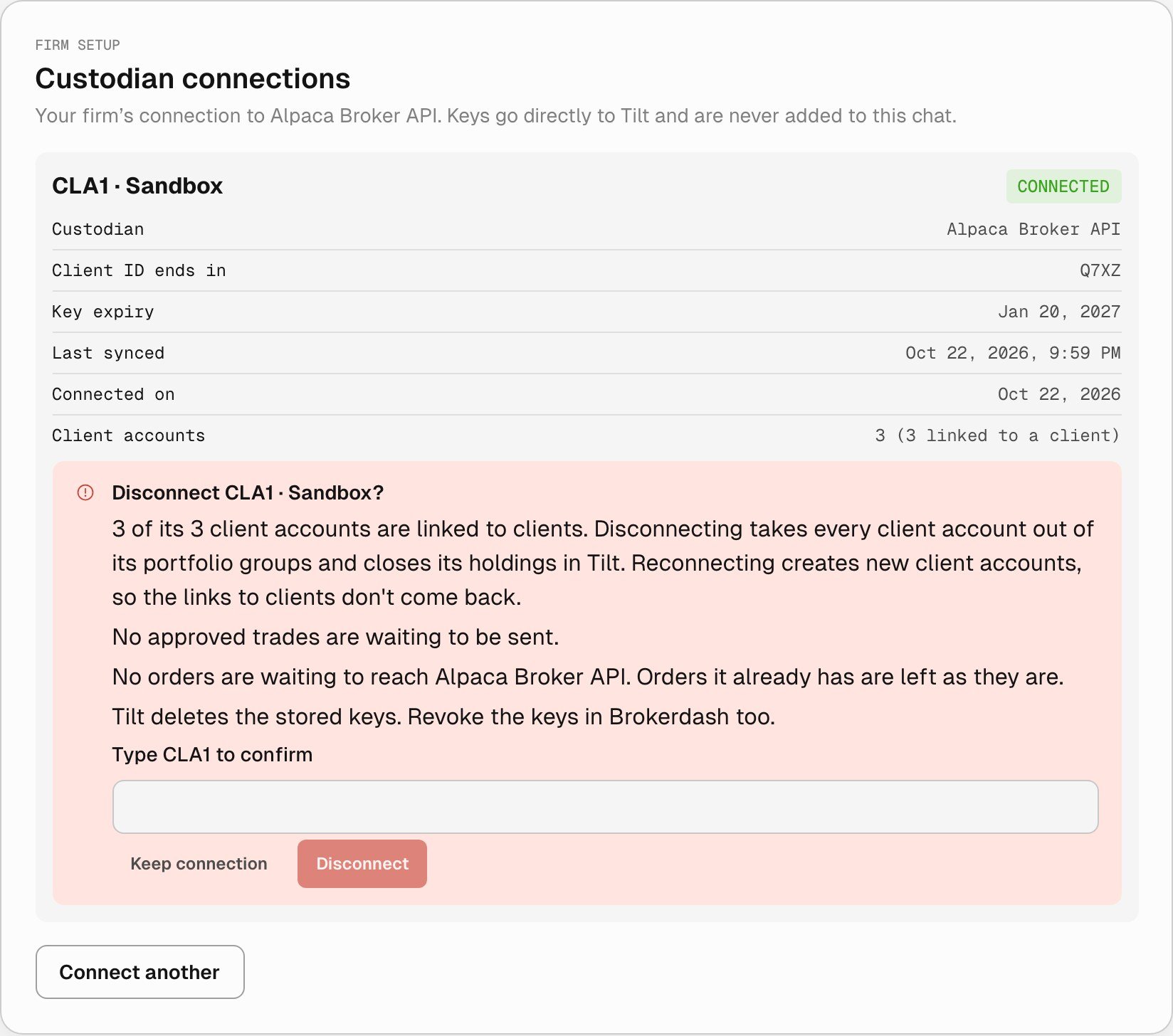Click the Custodian connections heading

[x=193, y=78]
